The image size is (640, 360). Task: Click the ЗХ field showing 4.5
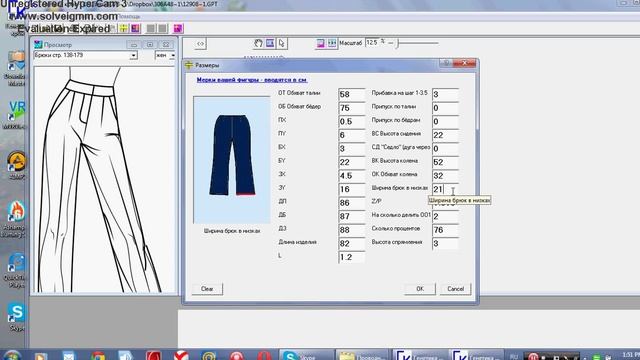click(x=351, y=176)
